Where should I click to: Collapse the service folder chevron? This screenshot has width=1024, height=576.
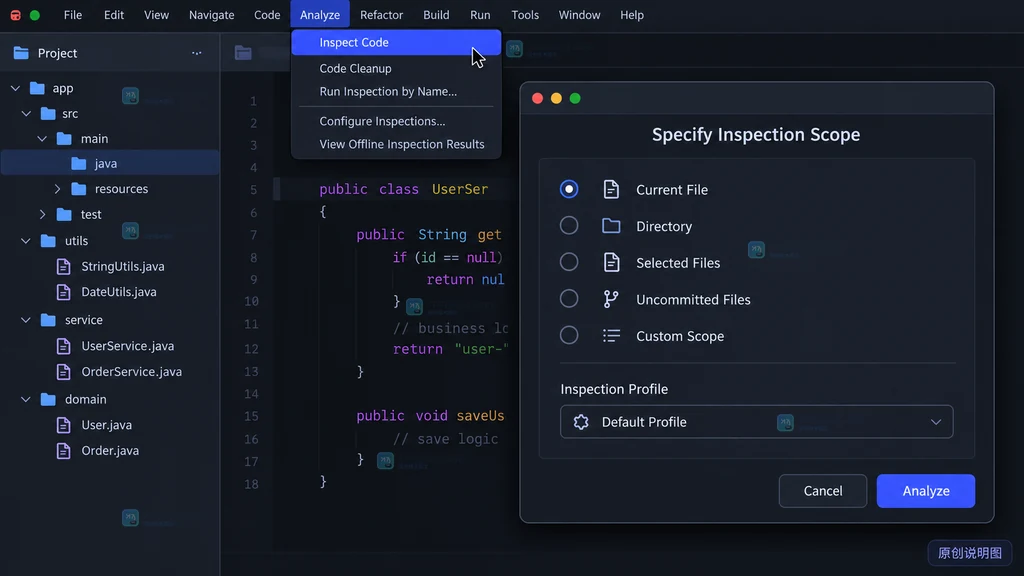pyautogui.click(x=26, y=320)
